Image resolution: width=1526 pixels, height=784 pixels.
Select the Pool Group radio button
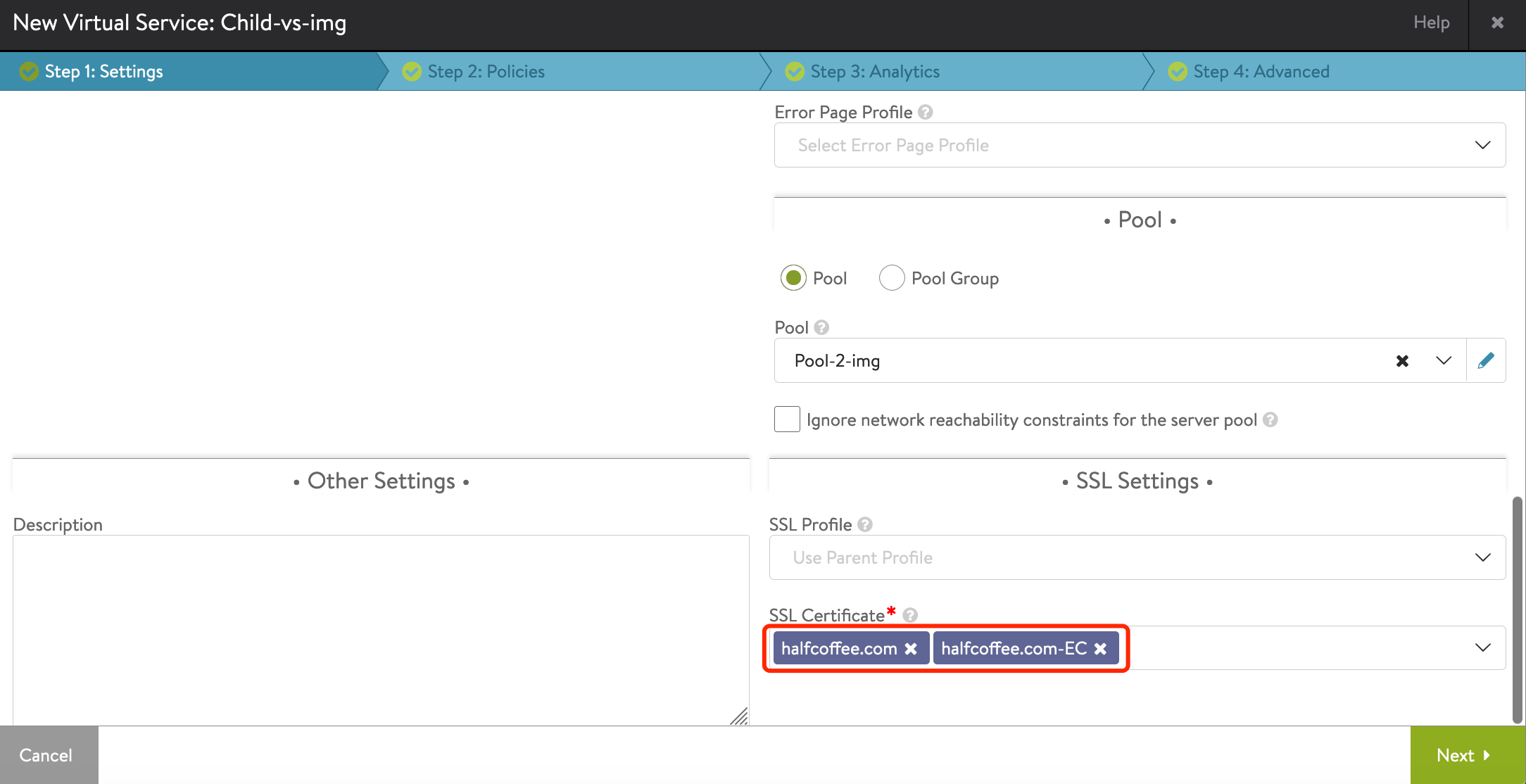pyautogui.click(x=892, y=278)
